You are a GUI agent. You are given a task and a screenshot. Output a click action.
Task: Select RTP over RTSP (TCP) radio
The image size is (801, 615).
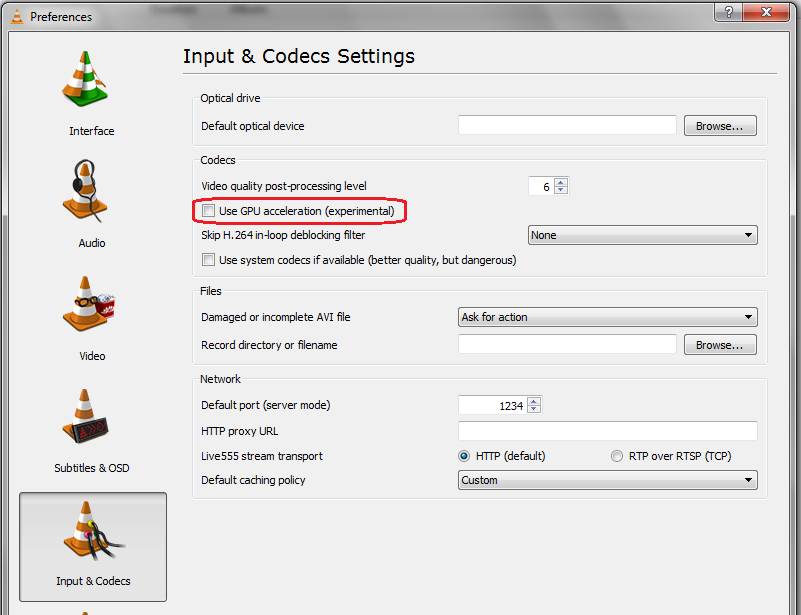point(617,456)
